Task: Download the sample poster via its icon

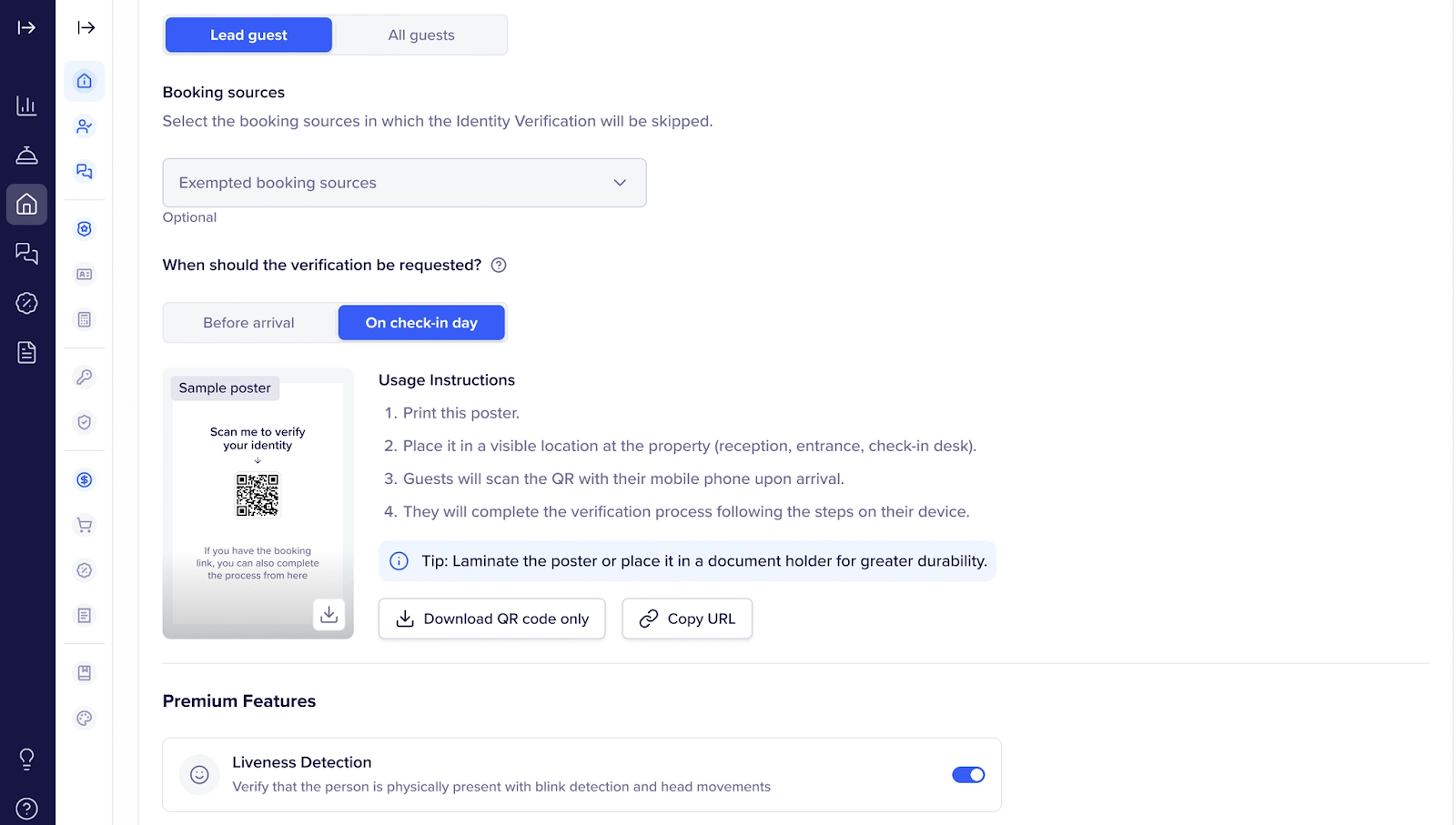Action: point(329,615)
